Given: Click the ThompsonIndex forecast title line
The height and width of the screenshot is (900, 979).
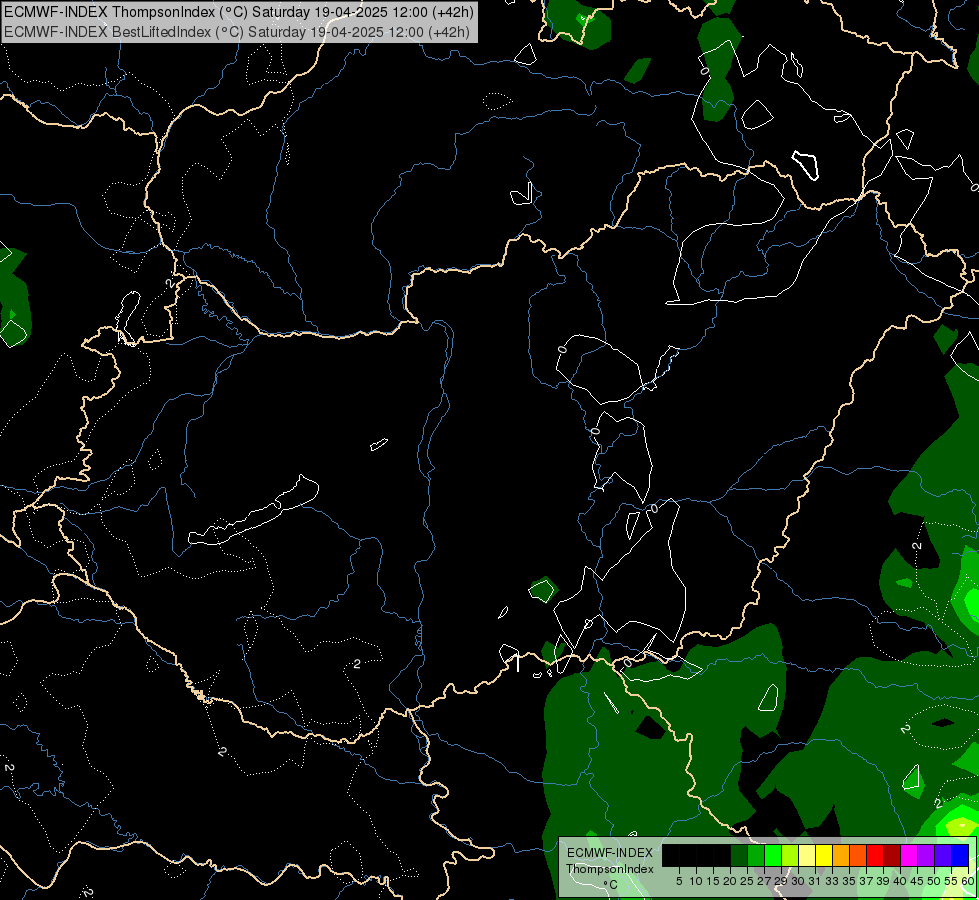Looking at the screenshot, I should [x=239, y=12].
